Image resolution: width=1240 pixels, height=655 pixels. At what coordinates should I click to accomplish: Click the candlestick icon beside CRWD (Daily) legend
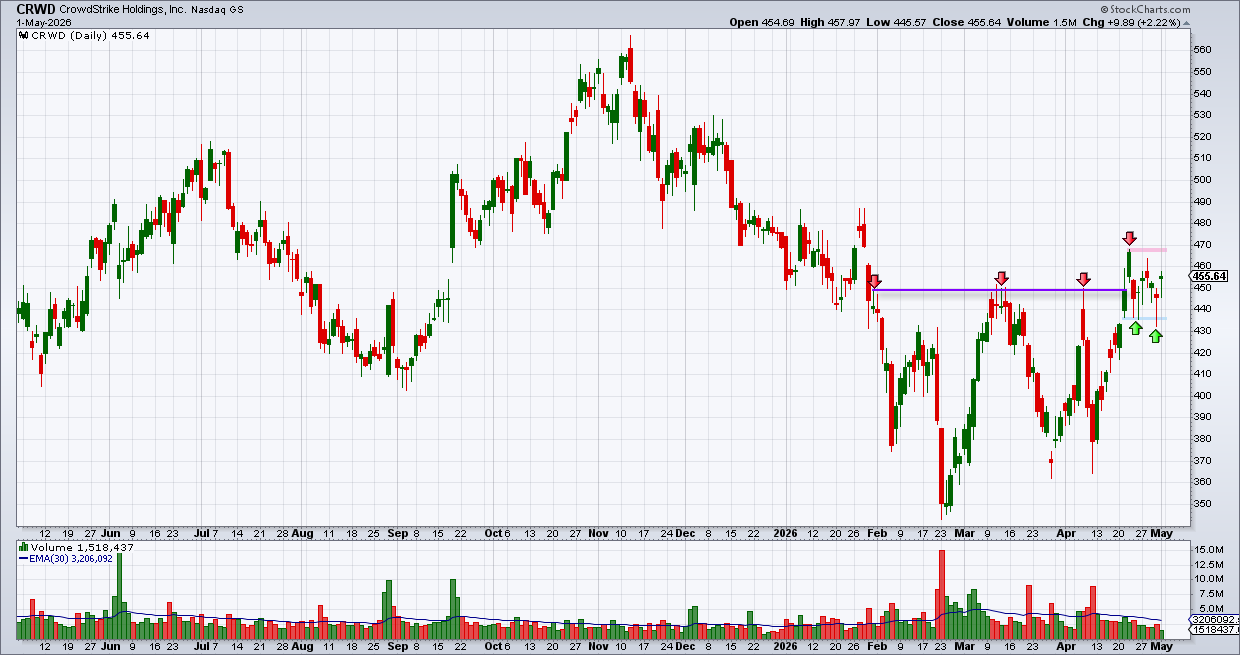coord(24,35)
